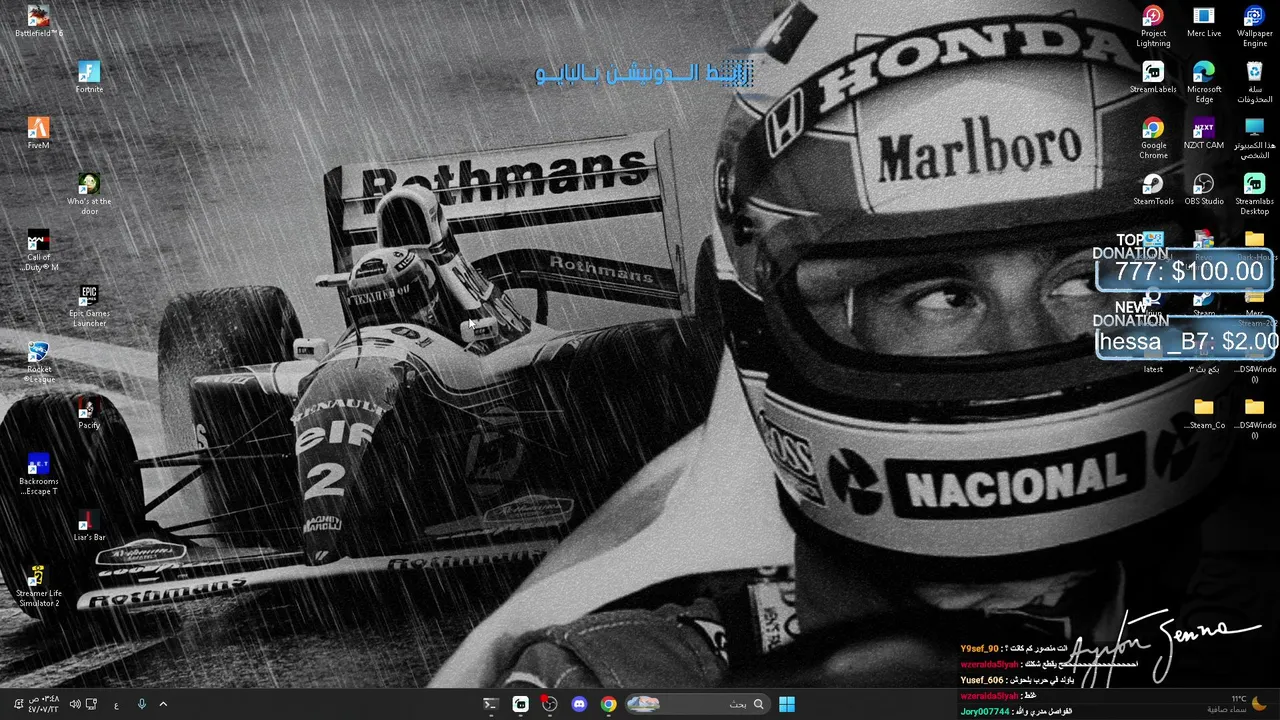
Task: Open the weather widget showing 11°C
Action: pyautogui.click(x=1236, y=704)
